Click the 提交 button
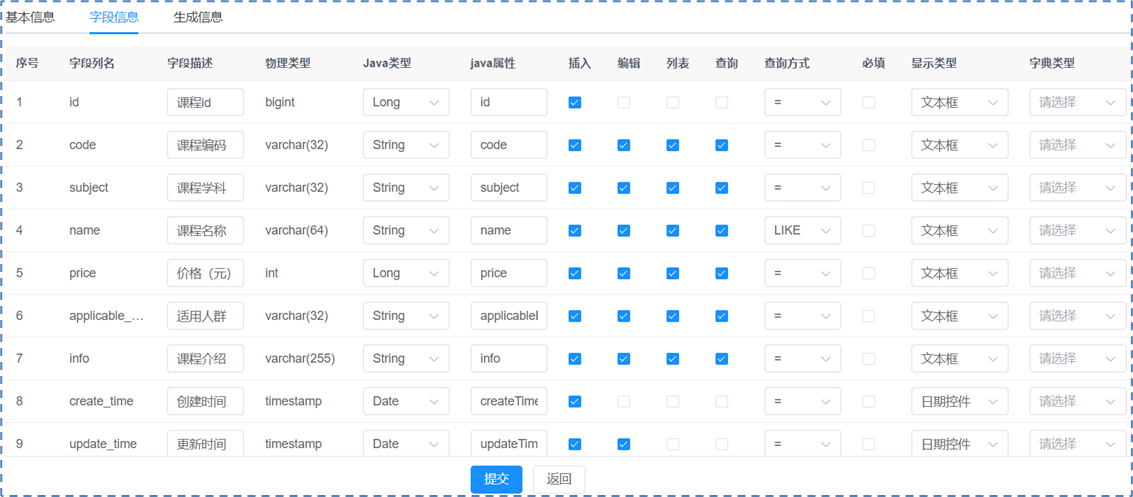1133x497 pixels. [x=496, y=479]
